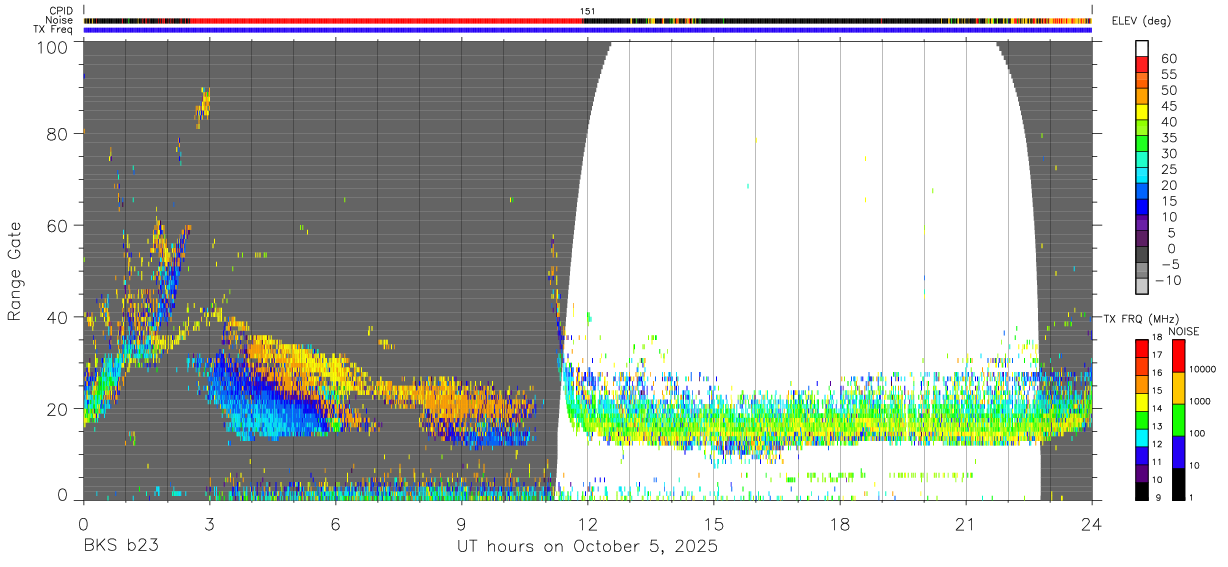The image size is (1228, 567).
Task: Click elevation scale value 55
Action: point(1167,73)
